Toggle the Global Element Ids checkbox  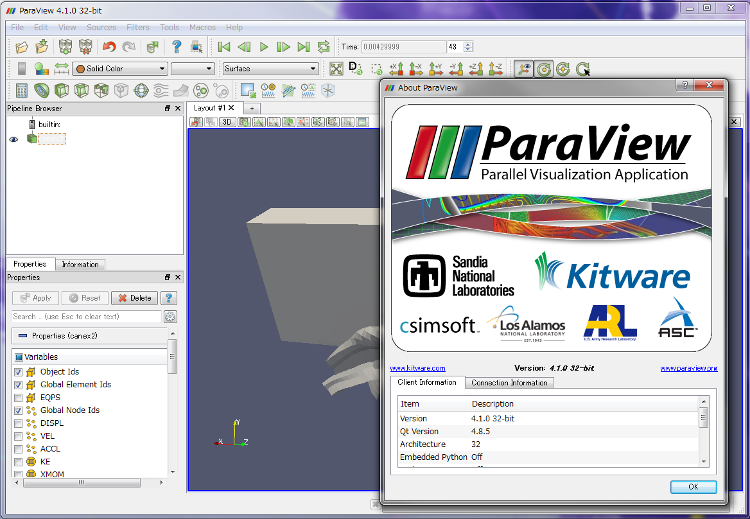coord(18,385)
